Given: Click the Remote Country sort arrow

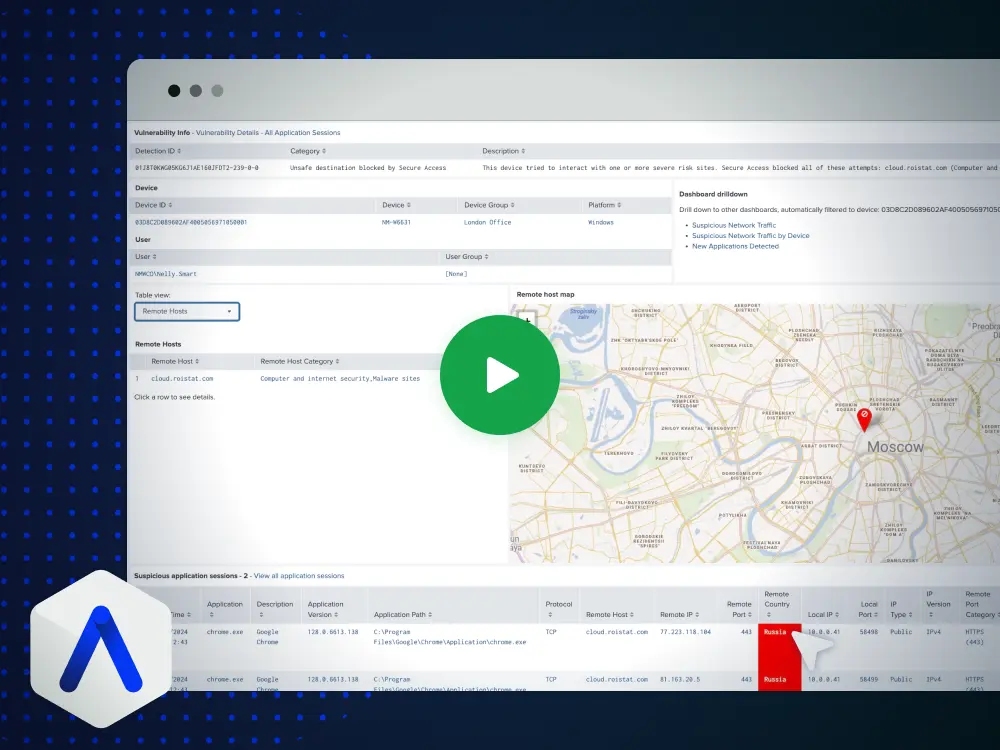Looking at the screenshot, I should [768, 615].
